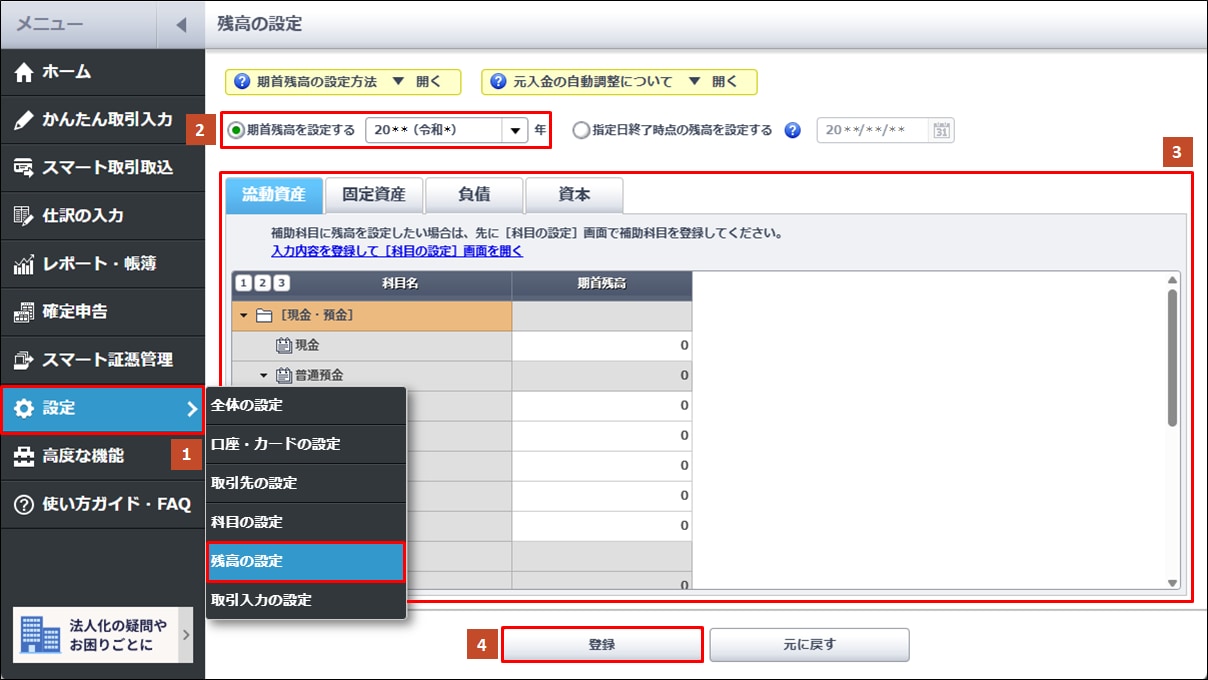Viewport: 1208px width, 680px height.
Task: Click level 2 display toggle in table header
Action: 262,284
